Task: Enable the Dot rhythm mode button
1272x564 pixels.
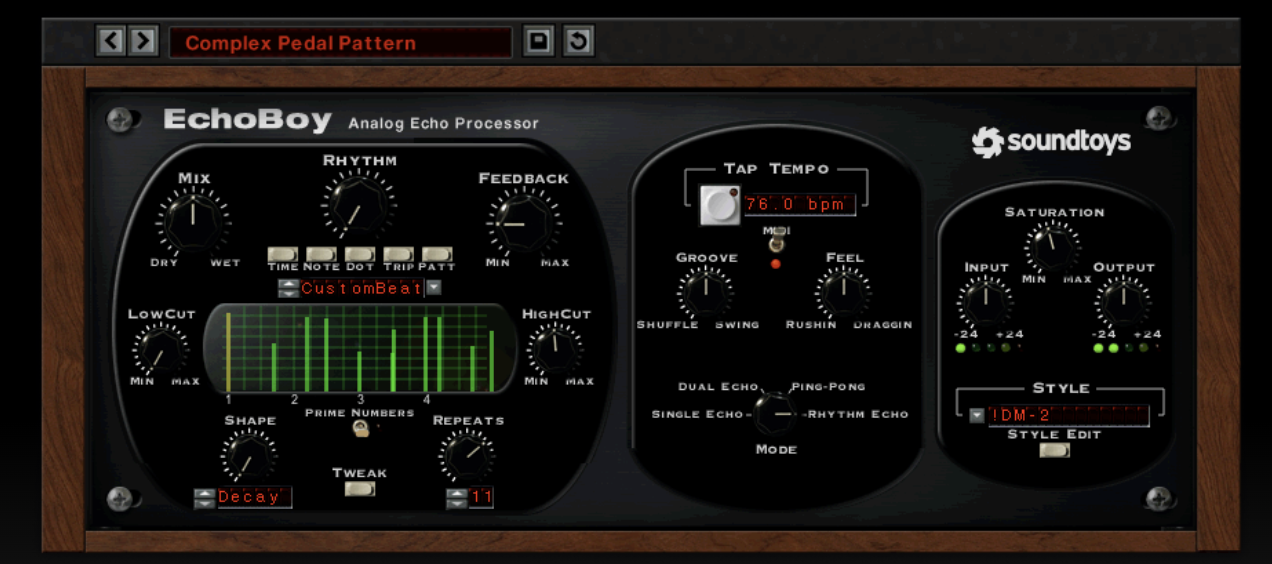Action: pos(360,254)
